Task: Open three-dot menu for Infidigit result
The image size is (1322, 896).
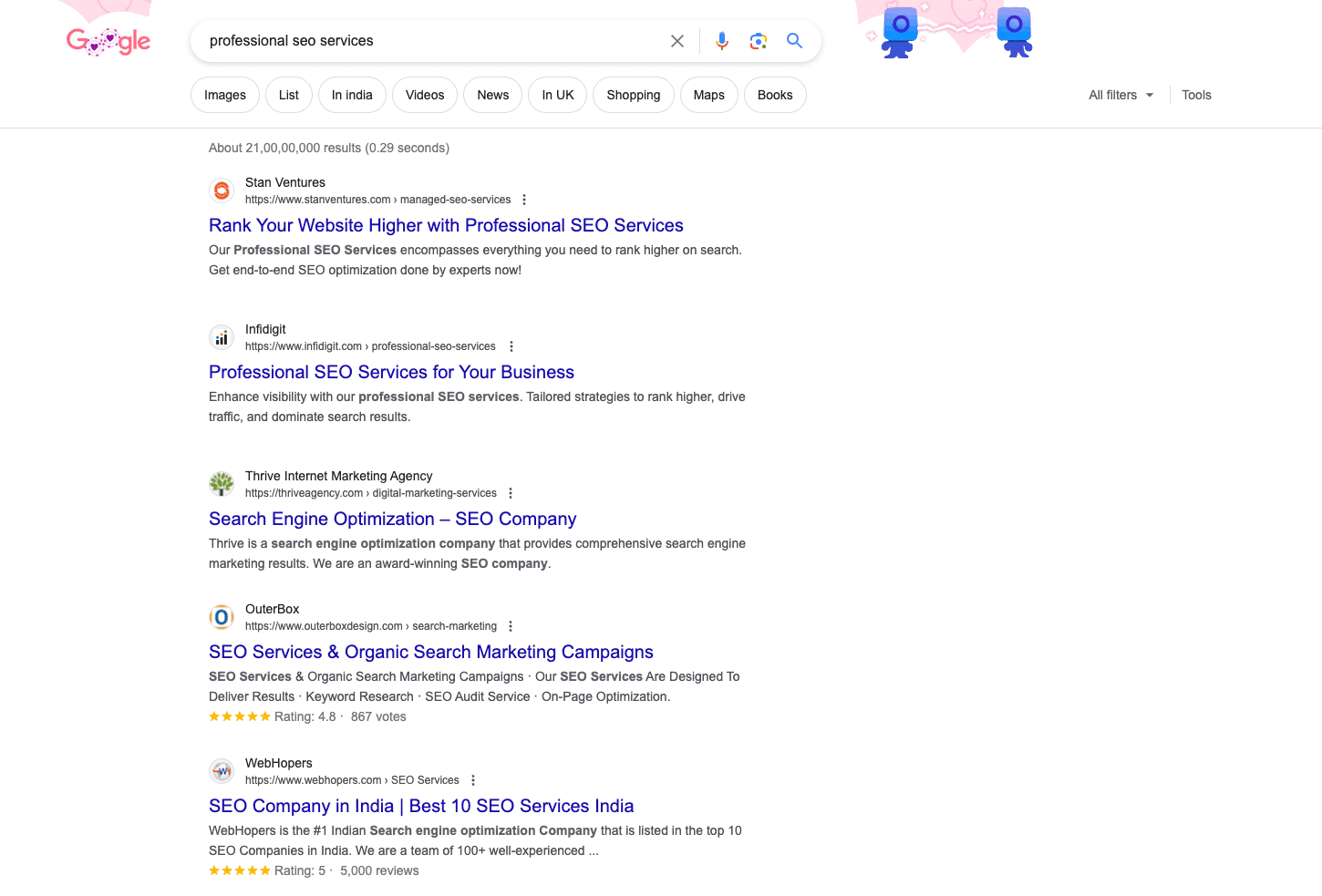Action: [511, 346]
